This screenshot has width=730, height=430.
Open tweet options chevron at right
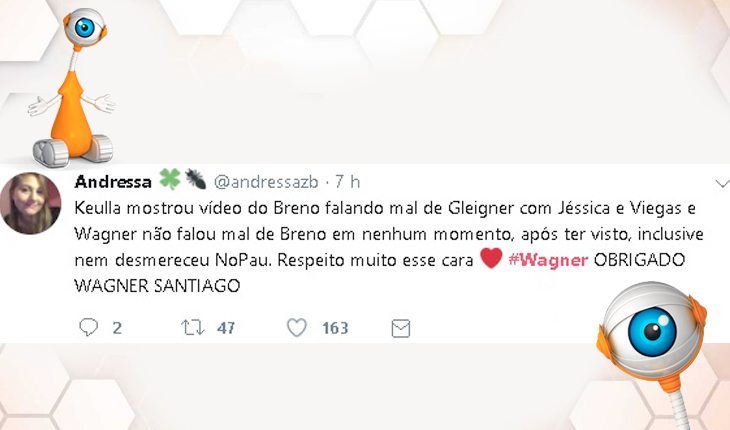(722, 183)
